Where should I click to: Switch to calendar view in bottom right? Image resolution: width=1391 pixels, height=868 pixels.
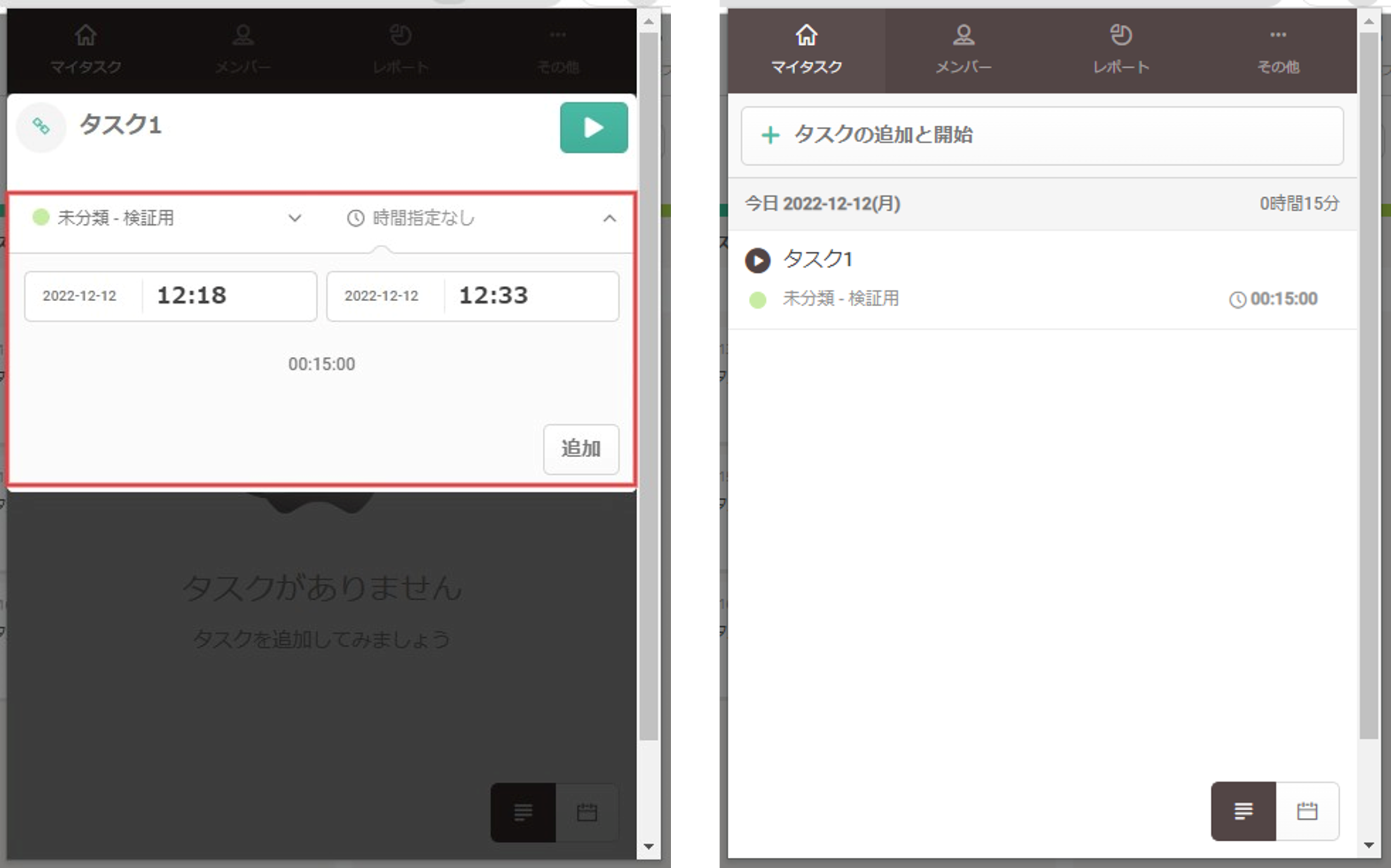(x=1307, y=812)
